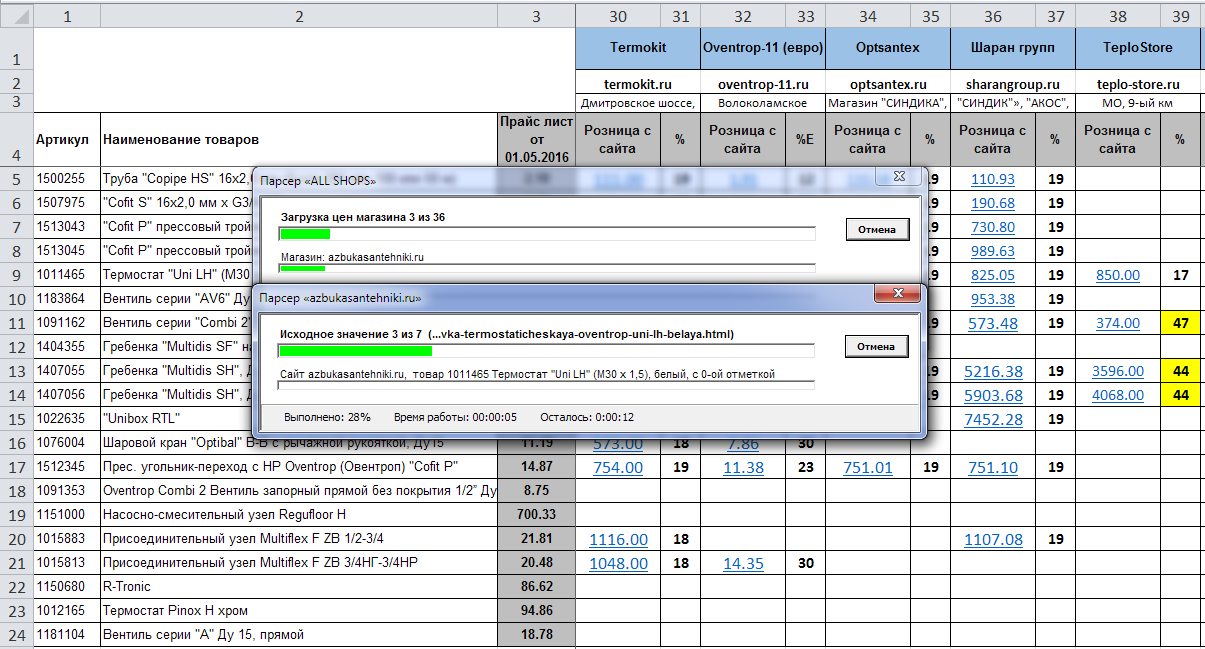Viewport: 1205px width, 649px height.
Task: Select row 19 header
Action: (x=16, y=515)
